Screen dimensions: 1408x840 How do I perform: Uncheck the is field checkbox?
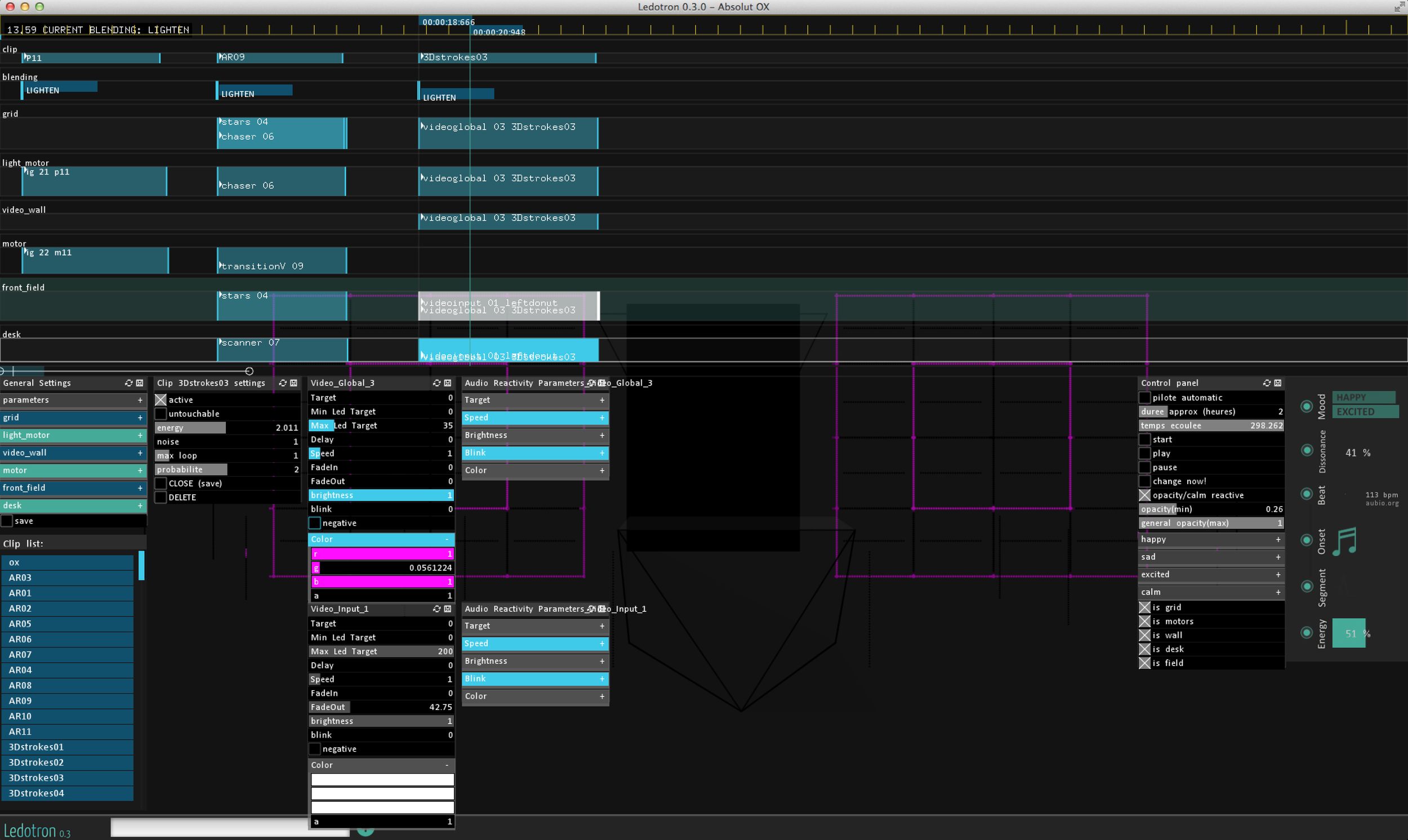tap(1145, 663)
